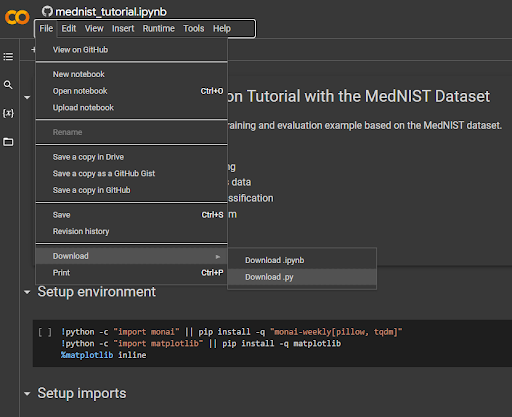Click the Colab logo

point(17,17)
